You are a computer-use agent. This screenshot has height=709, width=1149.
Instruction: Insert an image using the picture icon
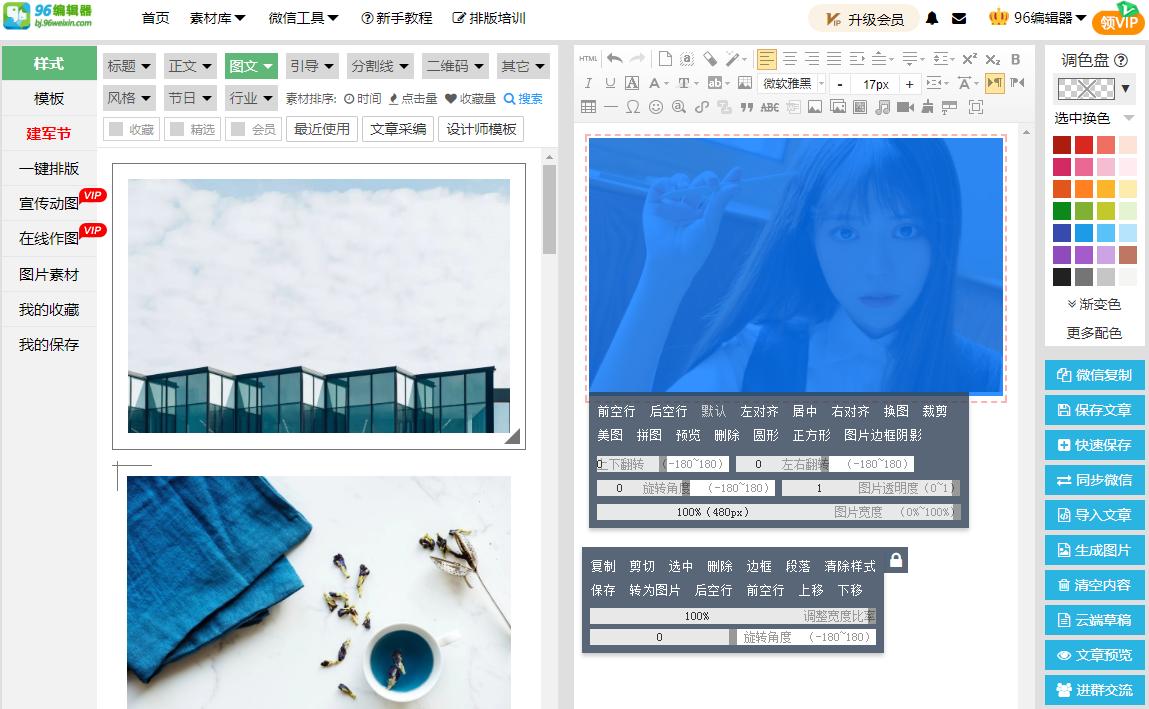tap(815, 107)
